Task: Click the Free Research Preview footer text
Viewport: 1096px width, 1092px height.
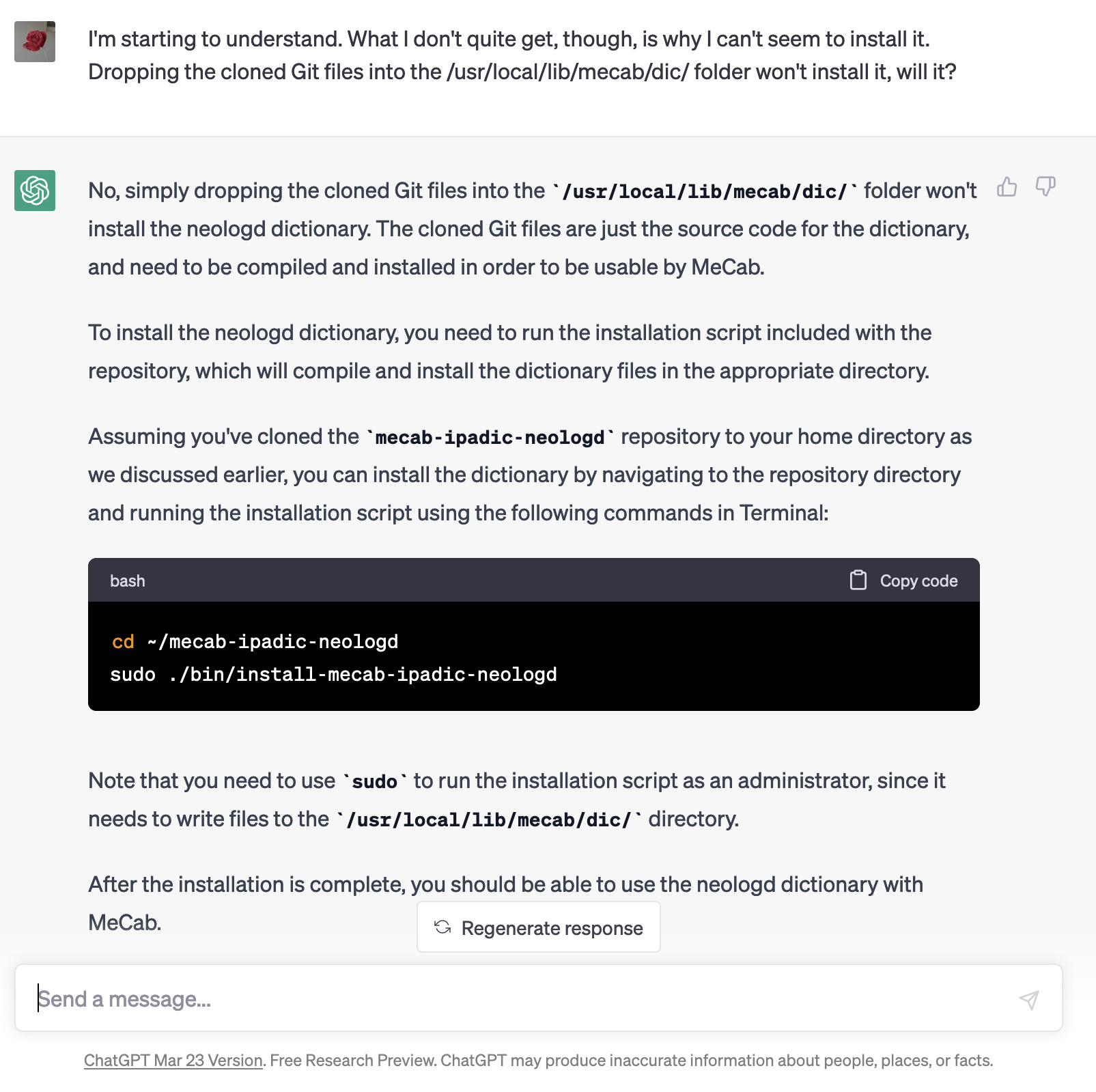Action: (x=352, y=1061)
